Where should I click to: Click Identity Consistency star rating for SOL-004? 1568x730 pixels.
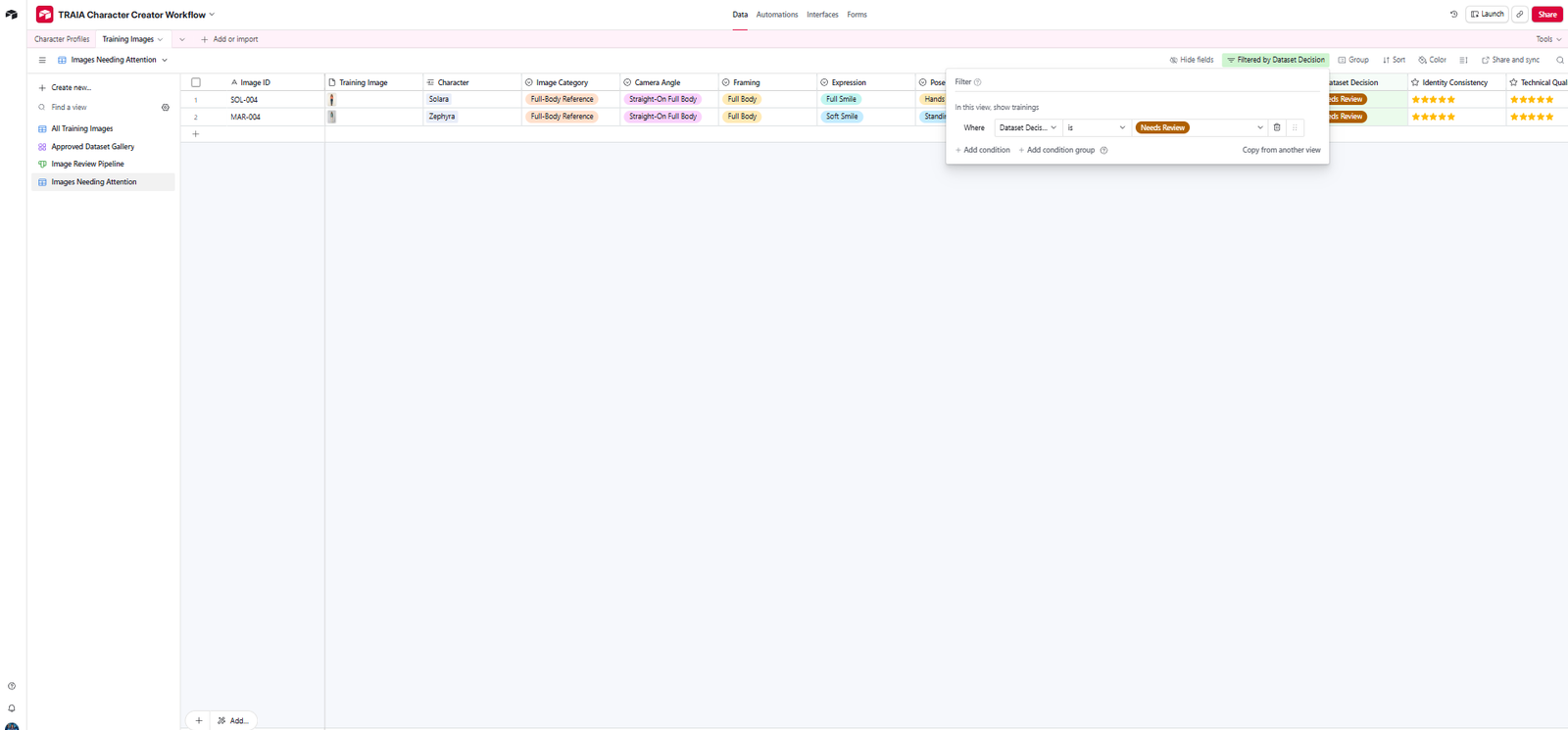click(1433, 99)
